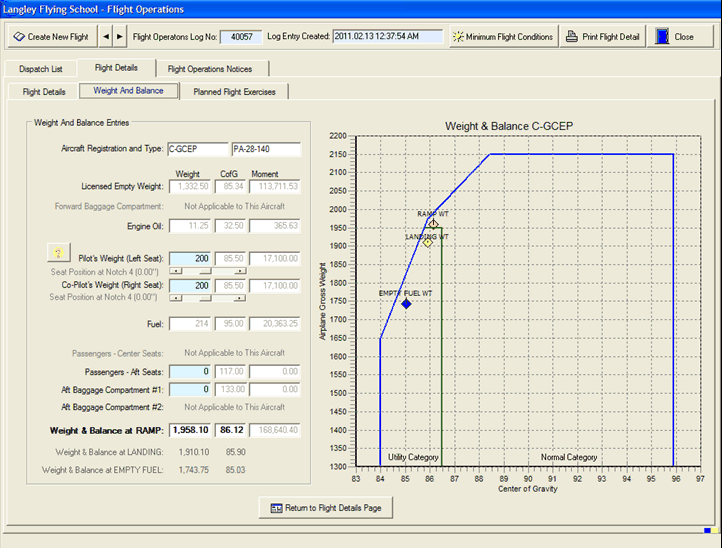The image size is (722, 548).
Task: Click the Aft Baggage Compartment #1 weight field
Action: [x=190, y=389]
